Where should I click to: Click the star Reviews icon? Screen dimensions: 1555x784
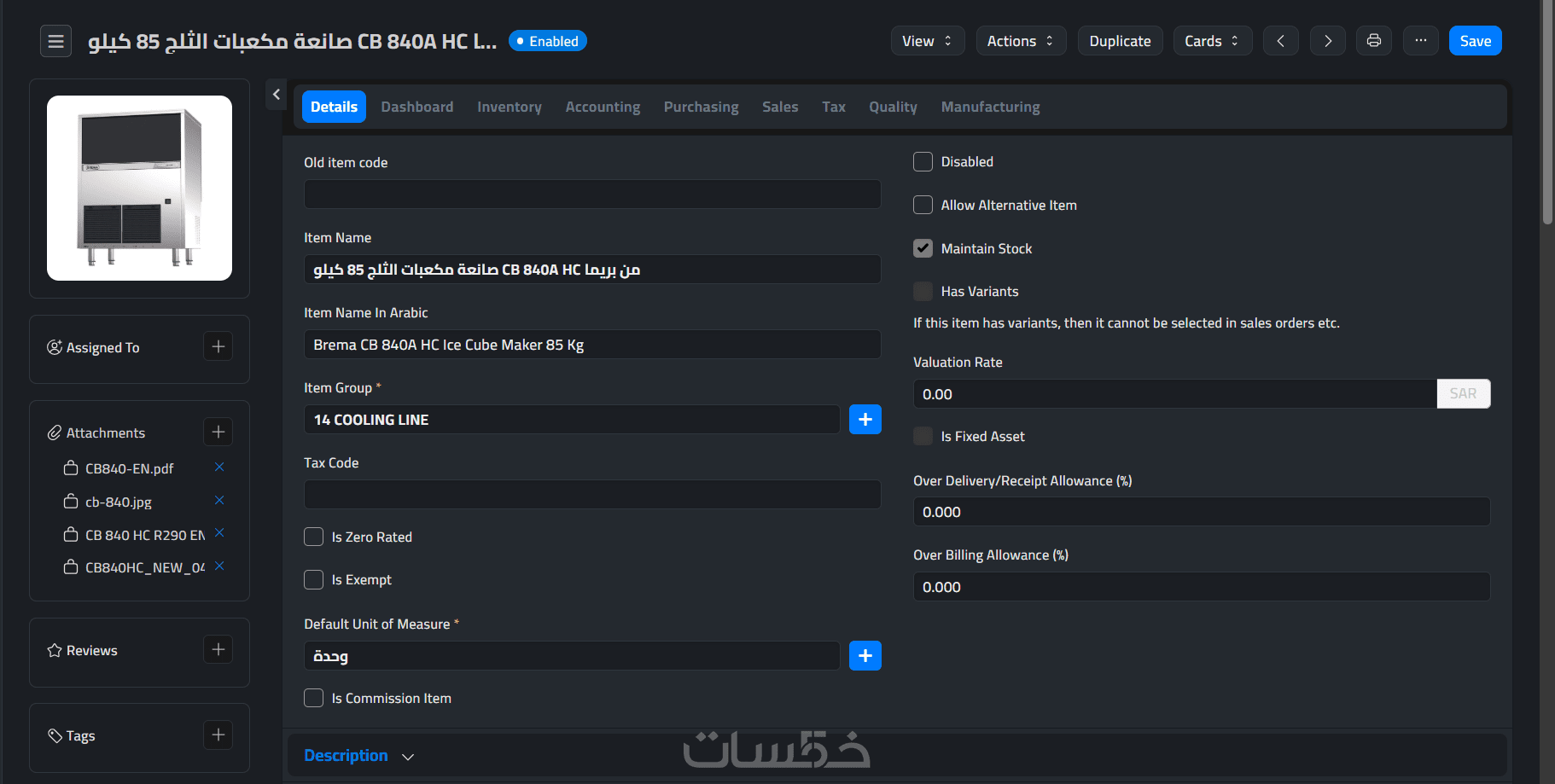pos(55,650)
